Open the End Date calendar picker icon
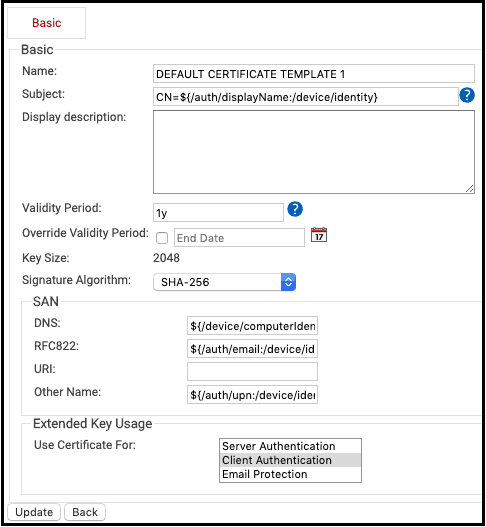The image size is (486, 527). (x=319, y=235)
